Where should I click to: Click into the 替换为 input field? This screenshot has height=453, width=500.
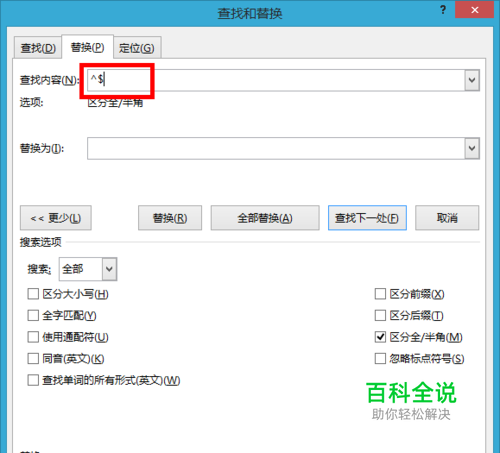[x=276, y=148]
